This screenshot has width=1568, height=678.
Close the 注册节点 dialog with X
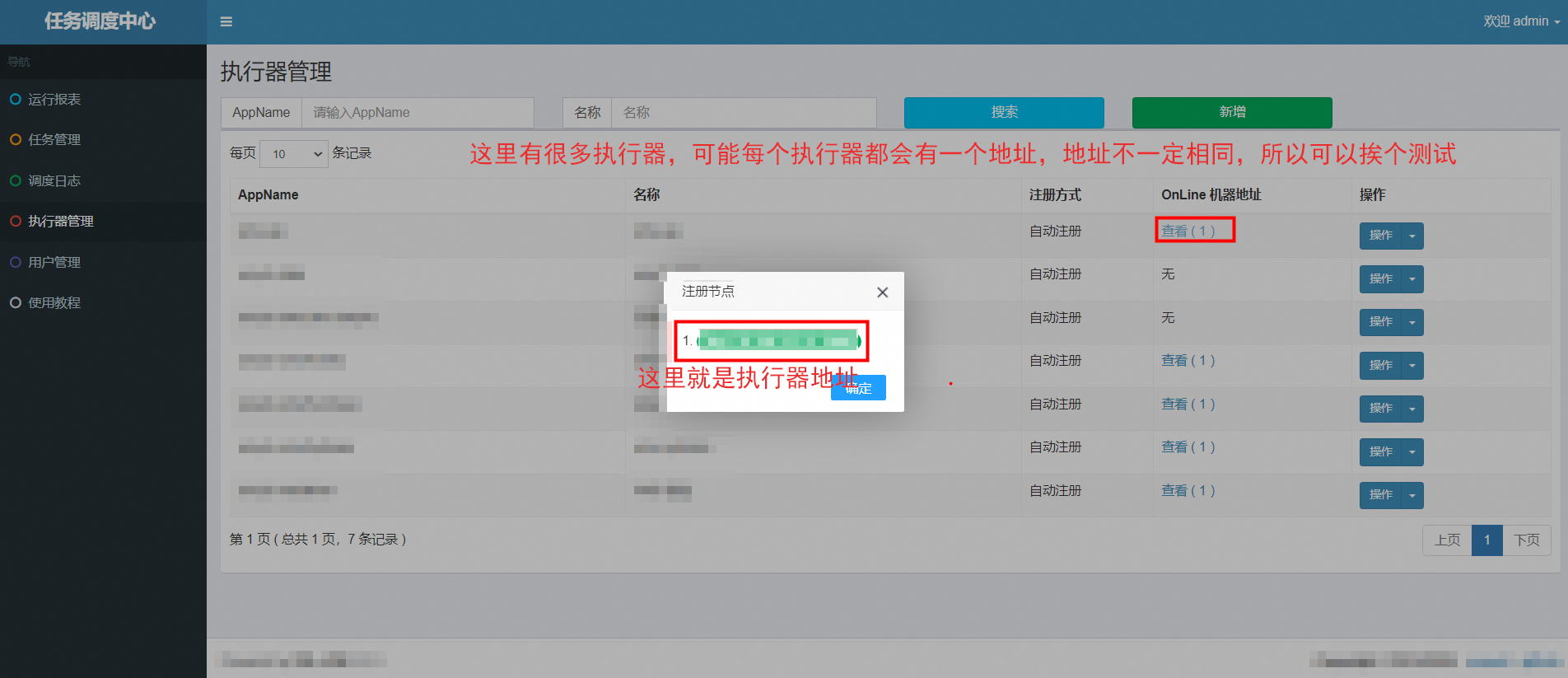882,292
